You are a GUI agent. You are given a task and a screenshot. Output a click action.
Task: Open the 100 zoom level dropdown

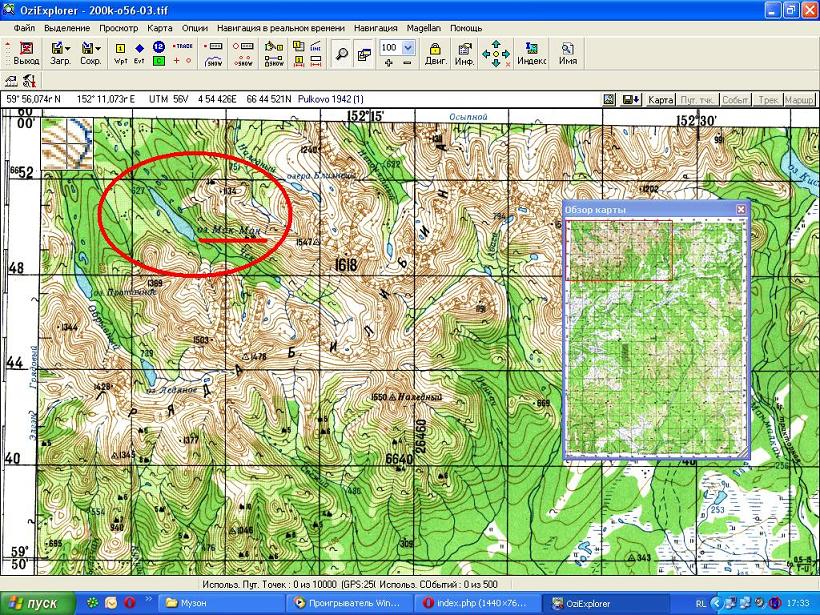[x=407, y=47]
